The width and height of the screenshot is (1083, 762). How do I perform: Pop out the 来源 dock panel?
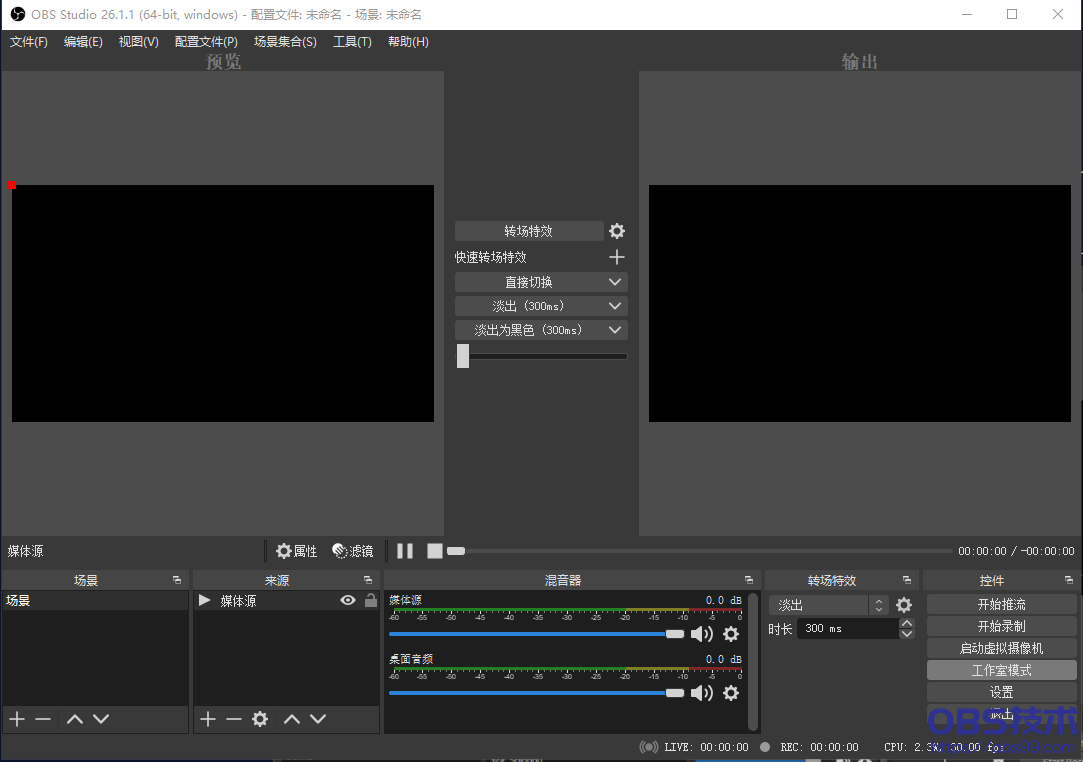click(367, 580)
